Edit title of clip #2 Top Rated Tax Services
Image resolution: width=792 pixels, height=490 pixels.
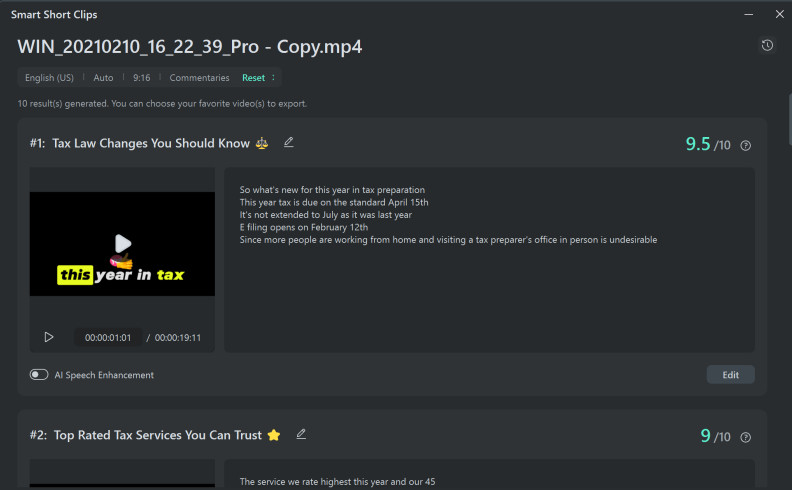pyautogui.click(x=301, y=434)
